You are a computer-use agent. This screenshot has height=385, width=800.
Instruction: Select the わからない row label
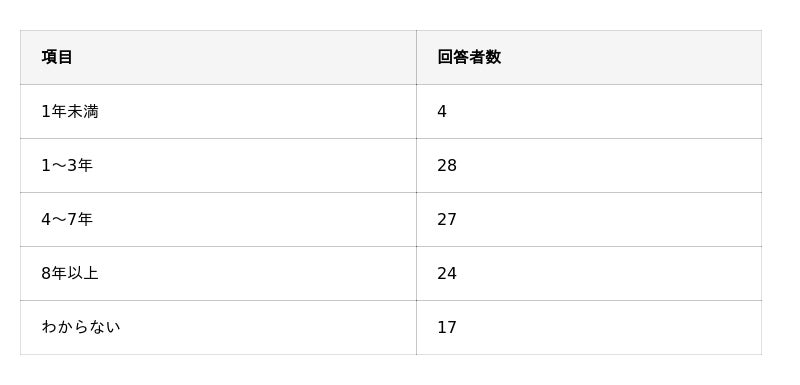(x=81, y=327)
